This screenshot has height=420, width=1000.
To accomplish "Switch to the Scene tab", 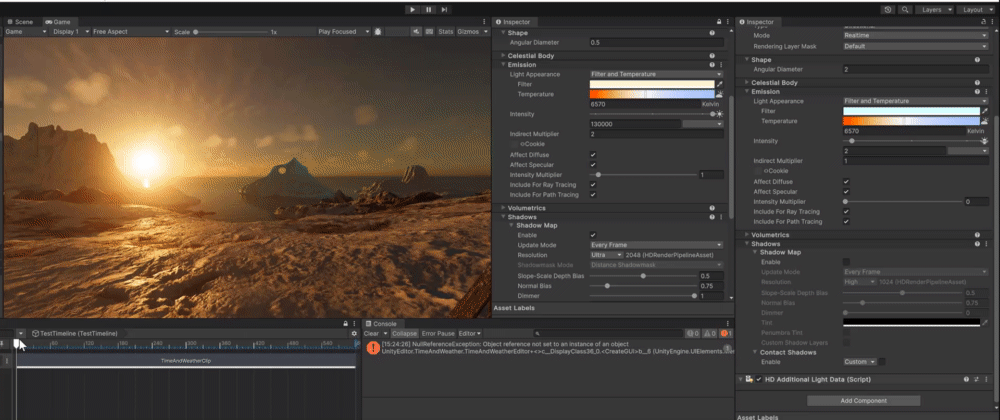I will [x=22, y=21].
